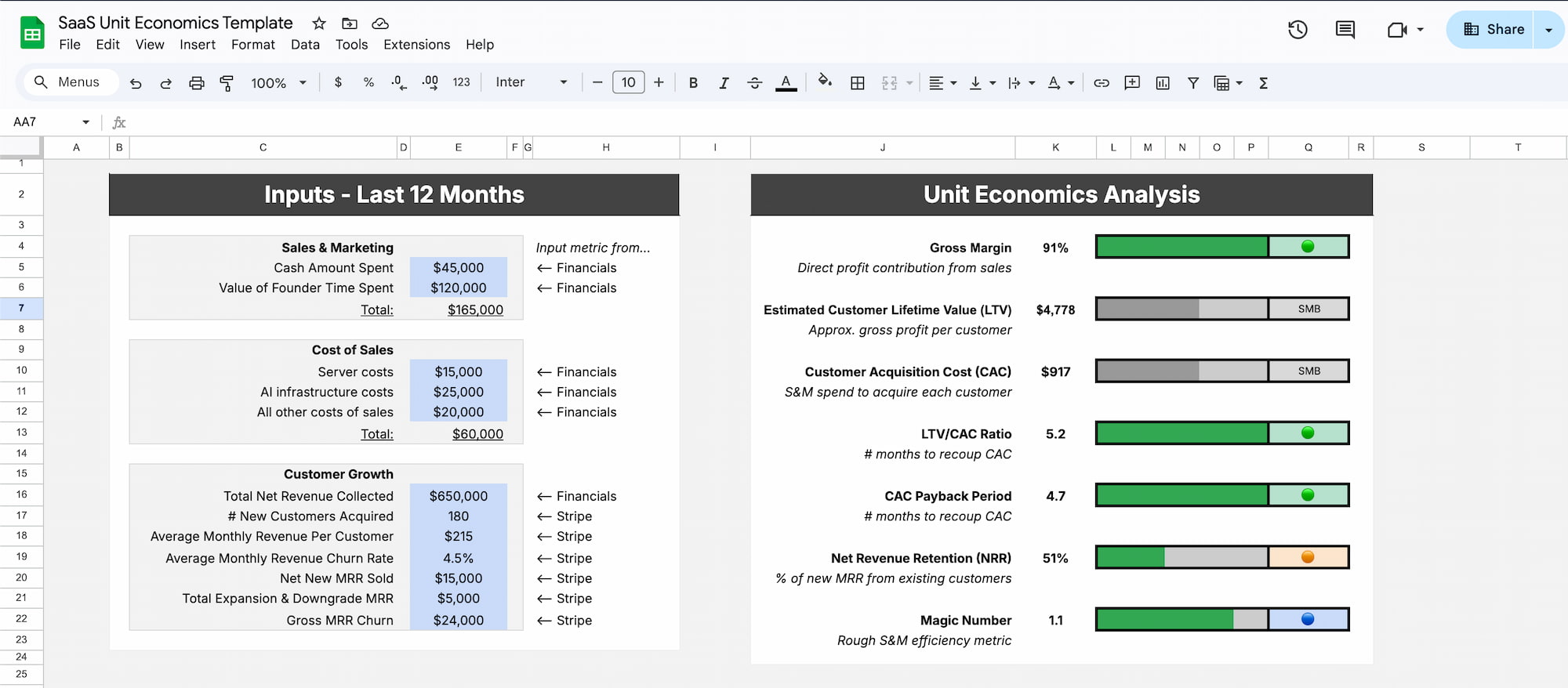
Task: Start a Meet call camera icon
Action: point(1397,30)
